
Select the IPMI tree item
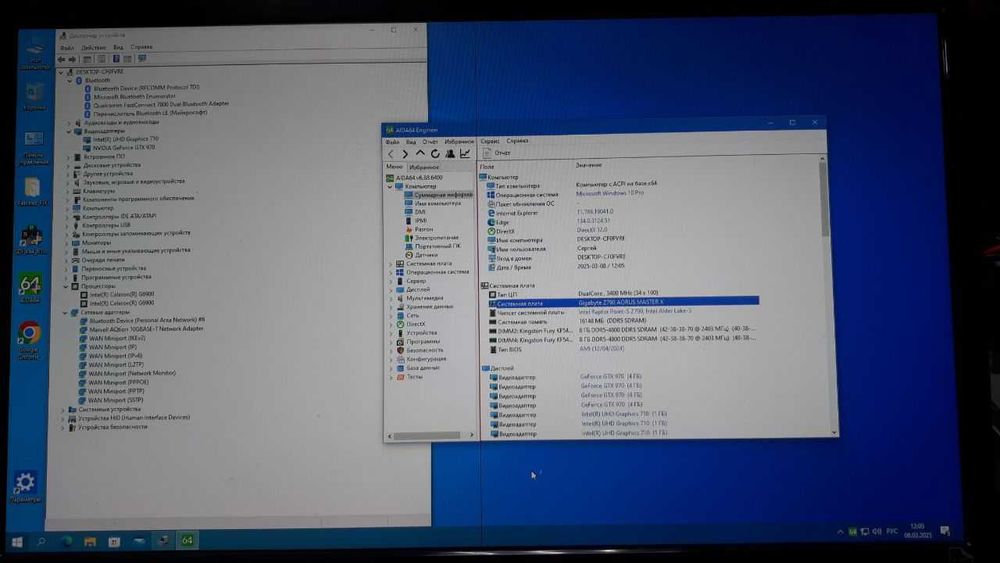pyautogui.click(x=416, y=221)
